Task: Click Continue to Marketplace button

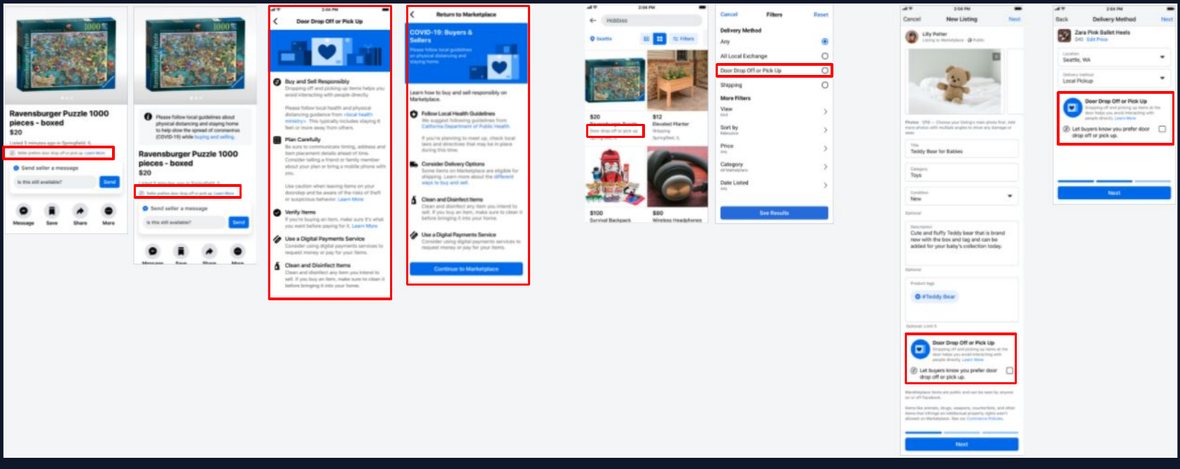Action: (x=466, y=269)
